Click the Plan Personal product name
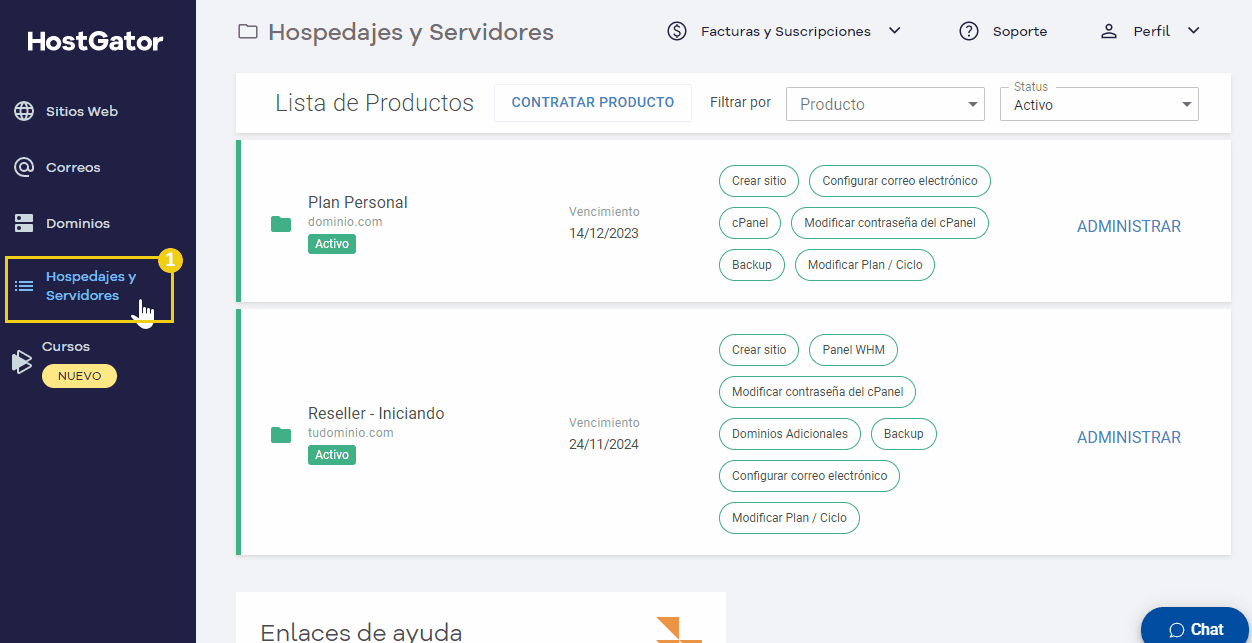This screenshot has height=643, width=1252. (358, 202)
